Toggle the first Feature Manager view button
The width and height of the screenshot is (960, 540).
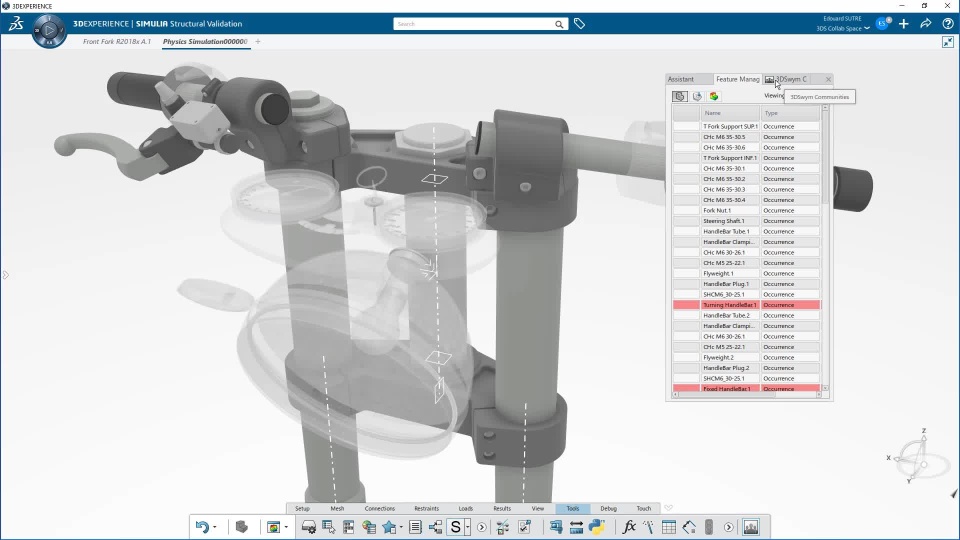[680, 96]
